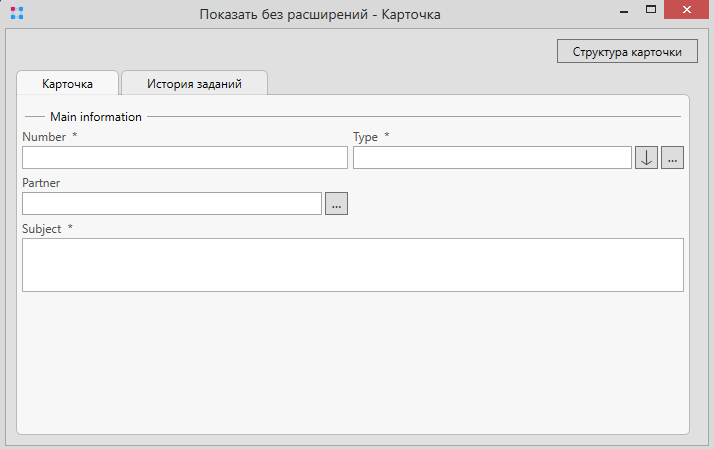
Task: Open the Структура карточки button
Action: 627,51
